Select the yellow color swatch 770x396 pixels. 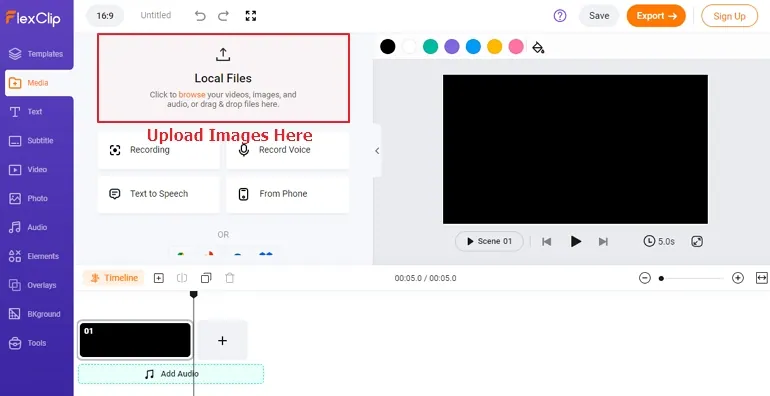coord(495,47)
